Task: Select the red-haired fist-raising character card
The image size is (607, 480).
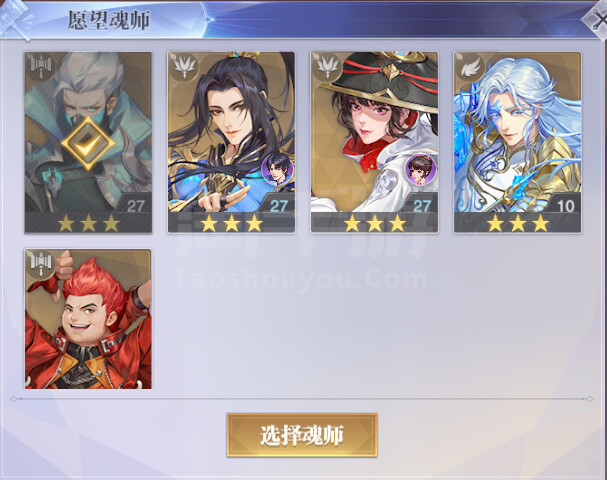Action: pos(88,319)
